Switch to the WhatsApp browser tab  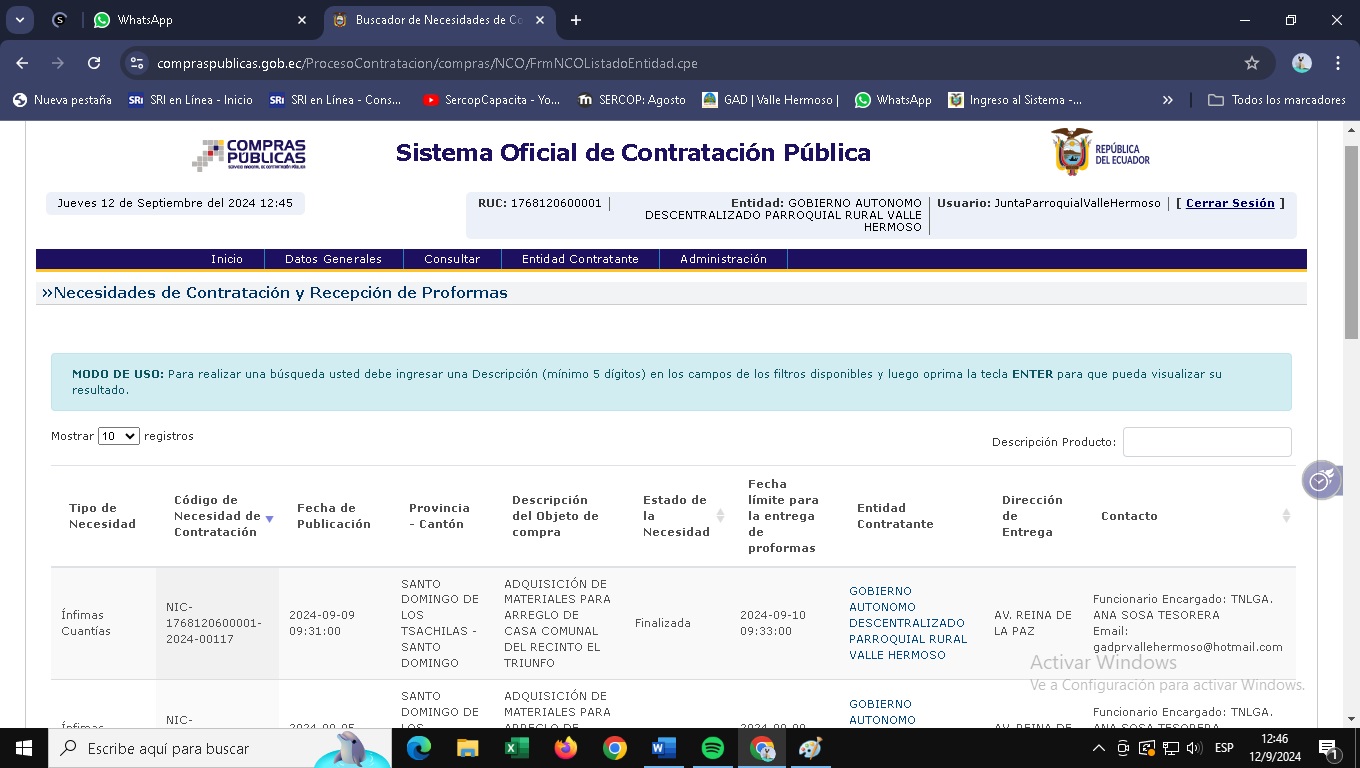200,20
